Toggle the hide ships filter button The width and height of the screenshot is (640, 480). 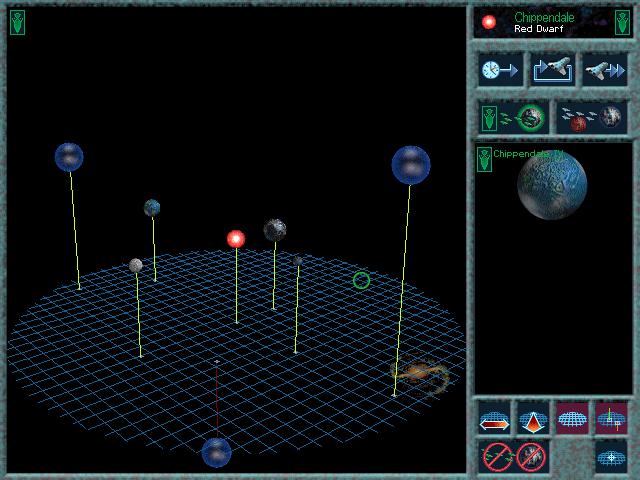[x=498, y=456]
